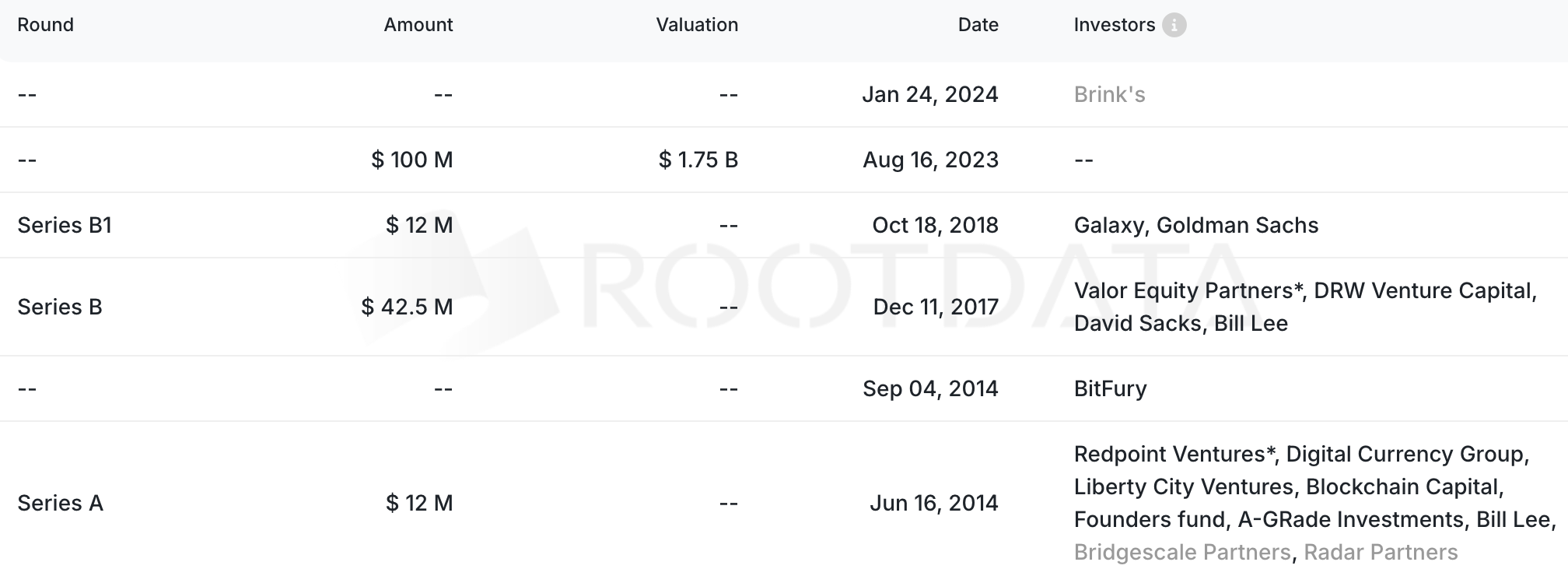Click Liberty City Ventures link
1568x576 pixels.
click(x=1182, y=487)
